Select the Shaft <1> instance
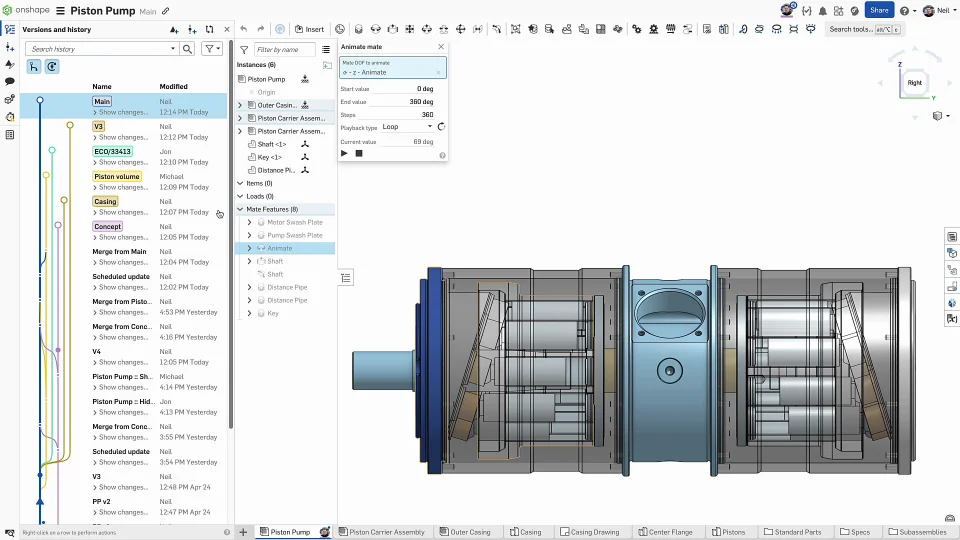Image resolution: width=960 pixels, height=540 pixels. [272, 144]
